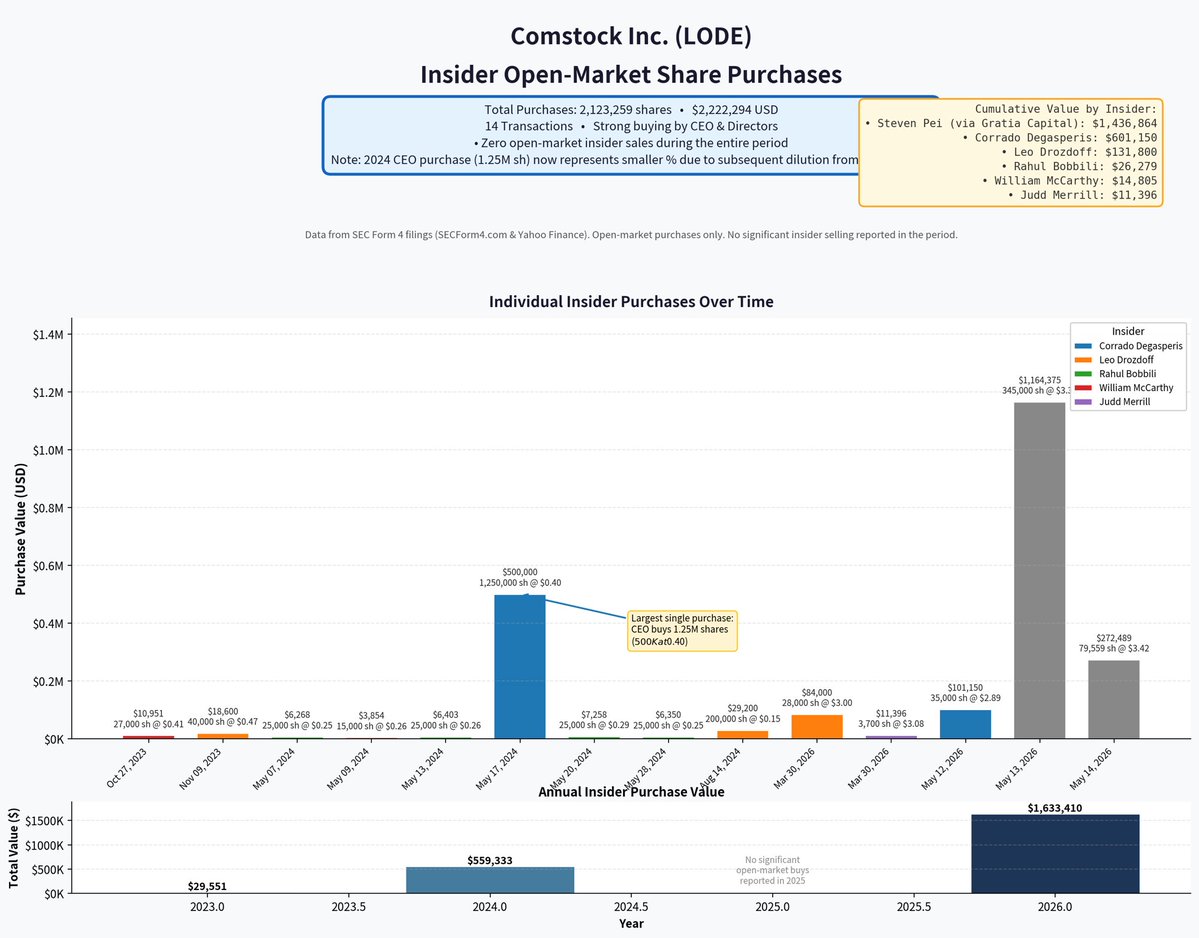This screenshot has height=938, width=1199.
Task: Click the '$18,600' bar value label
Action: [x=223, y=712]
